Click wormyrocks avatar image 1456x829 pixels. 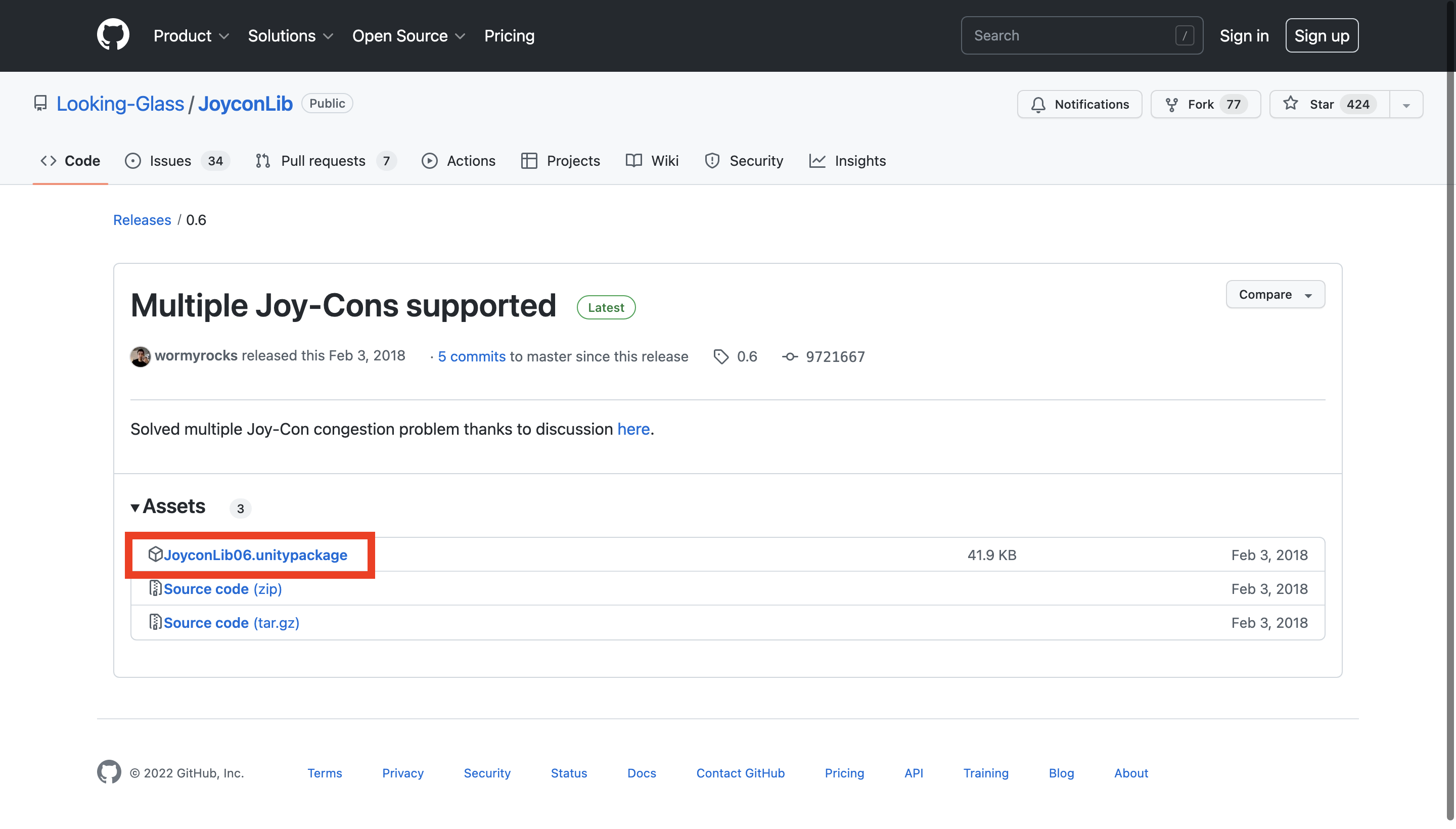click(x=140, y=356)
